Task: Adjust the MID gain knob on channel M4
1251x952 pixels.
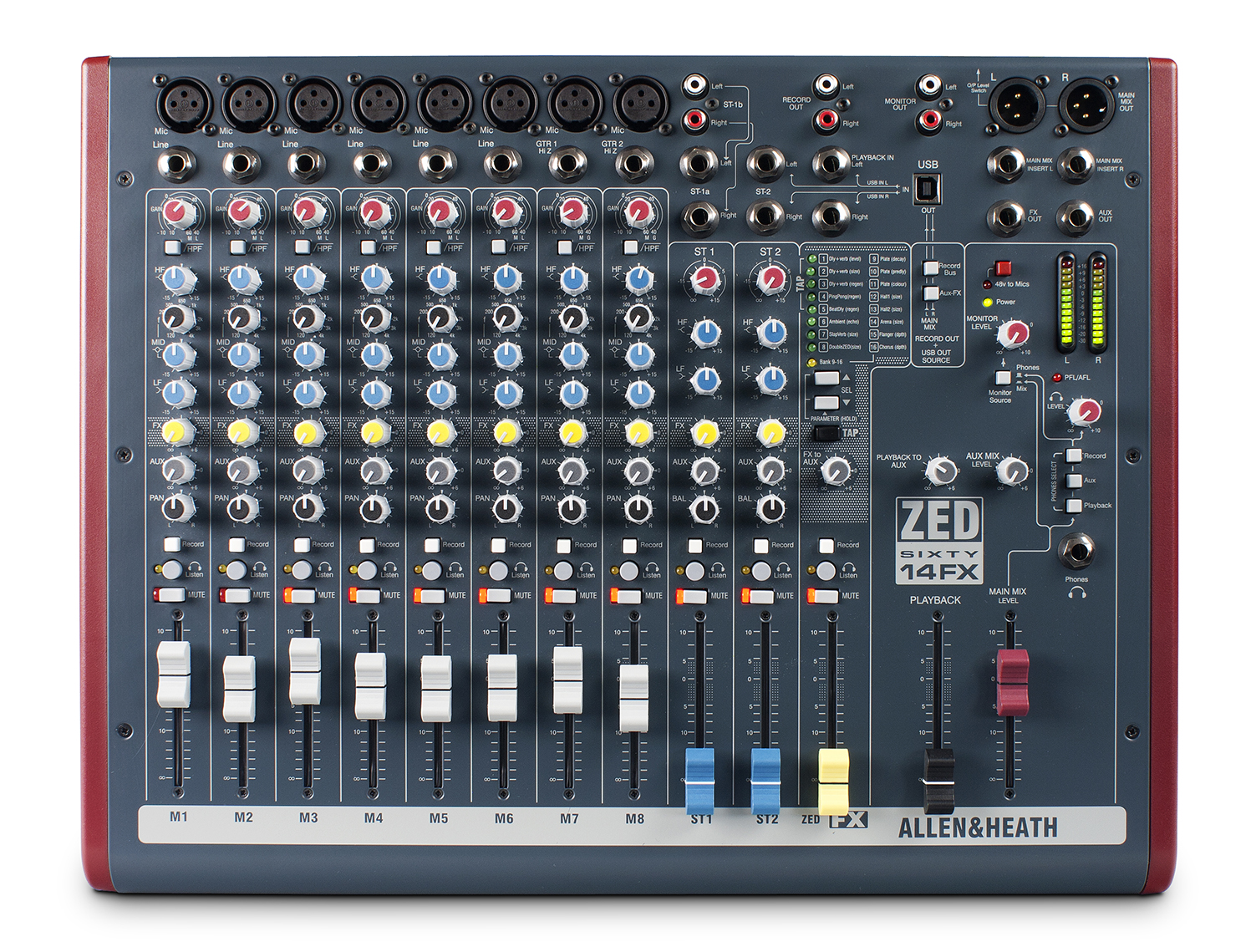Action: pyautogui.click(x=374, y=355)
